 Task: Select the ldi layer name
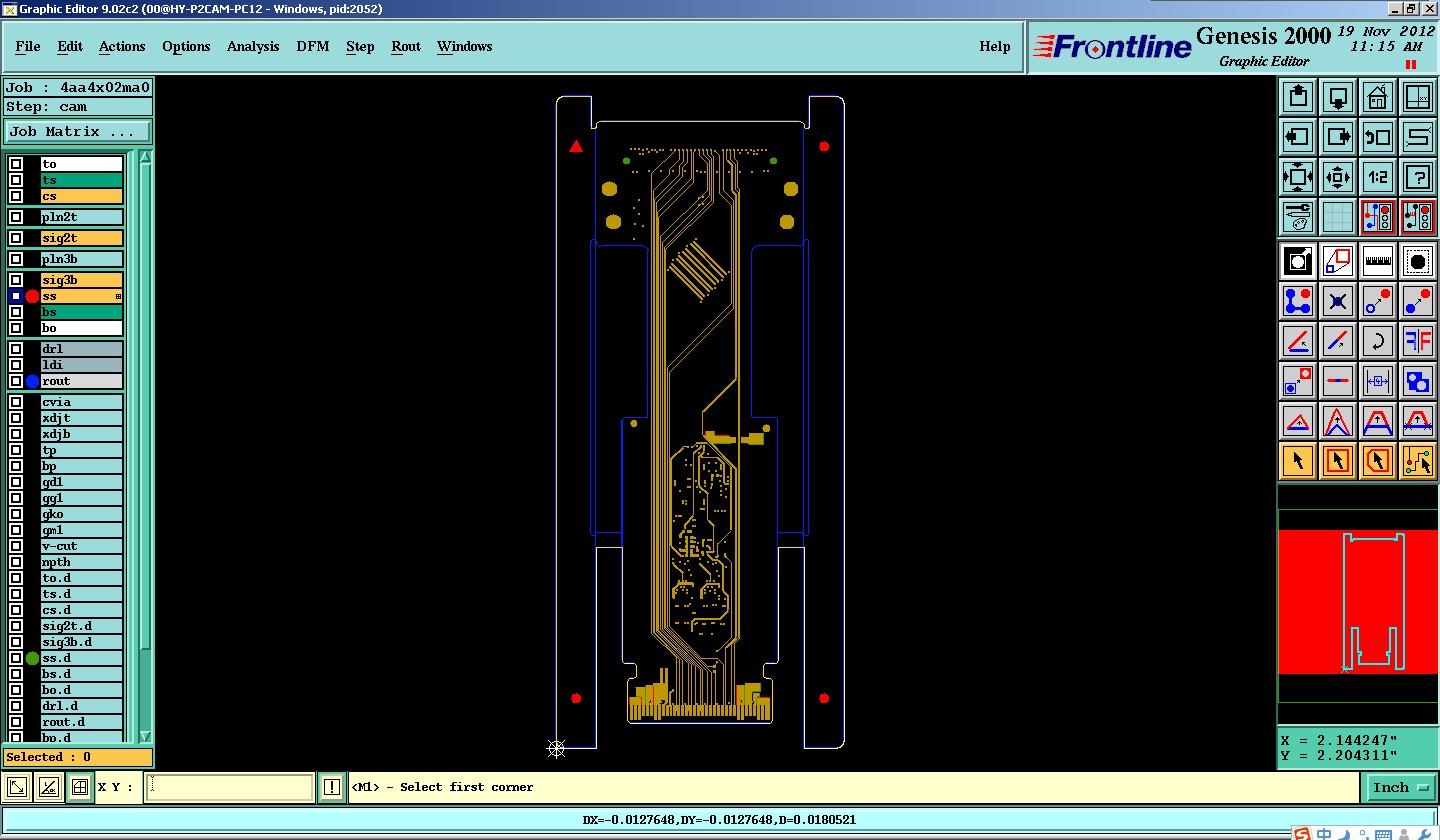click(x=82, y=365)
